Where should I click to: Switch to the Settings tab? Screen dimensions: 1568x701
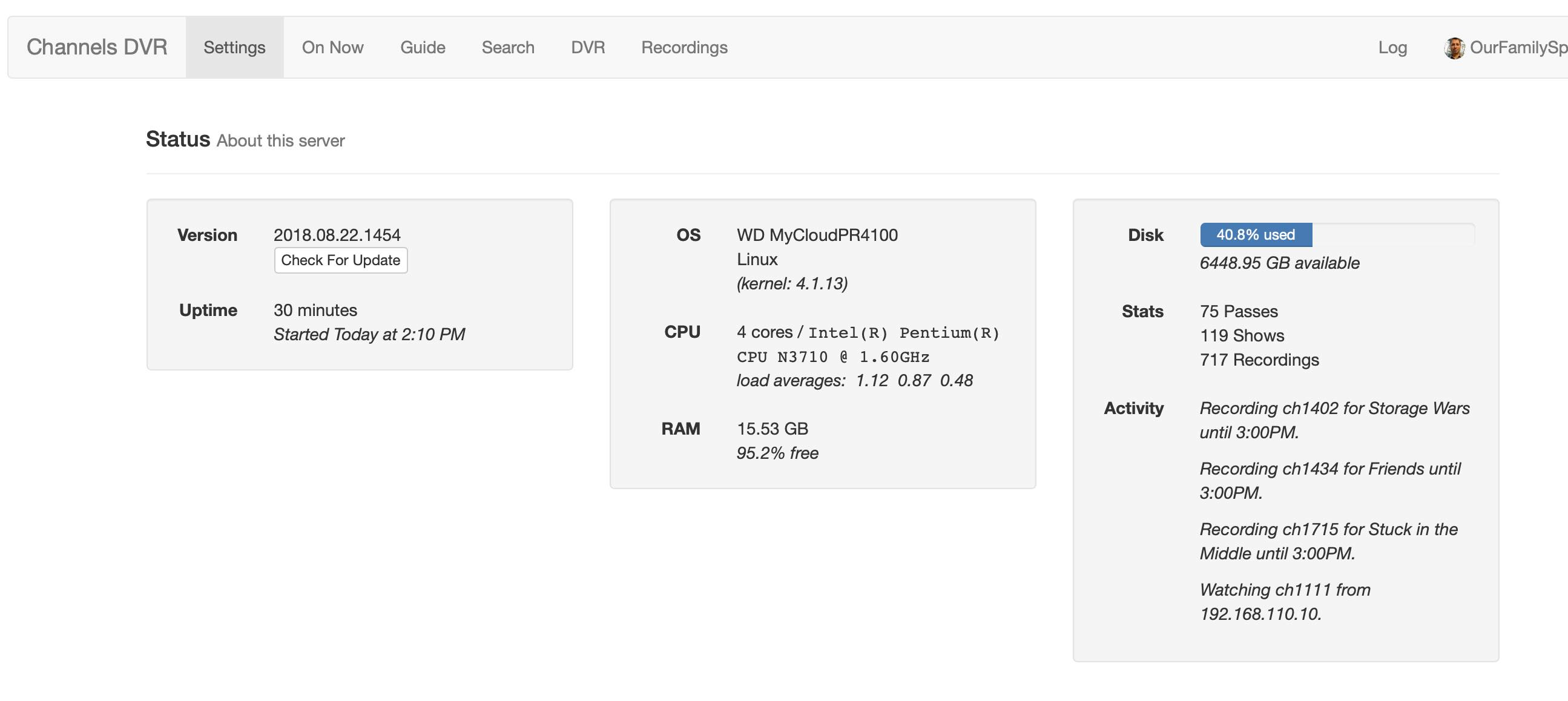click(x=234, y=47)
